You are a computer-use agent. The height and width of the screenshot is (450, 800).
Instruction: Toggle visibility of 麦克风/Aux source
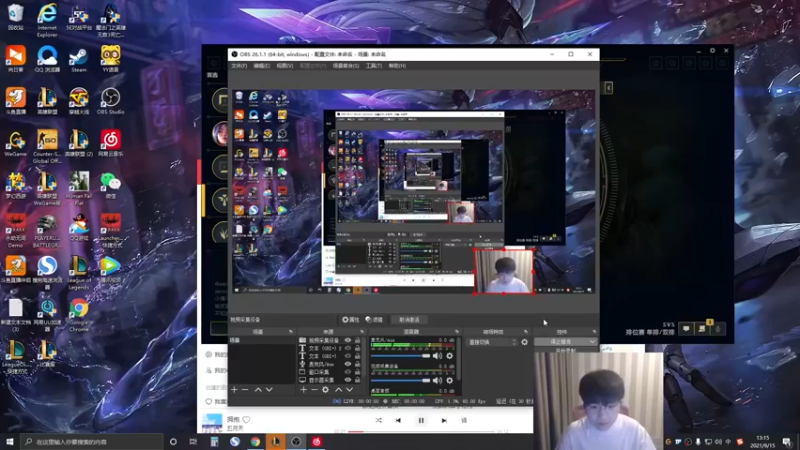coord(348,364)
